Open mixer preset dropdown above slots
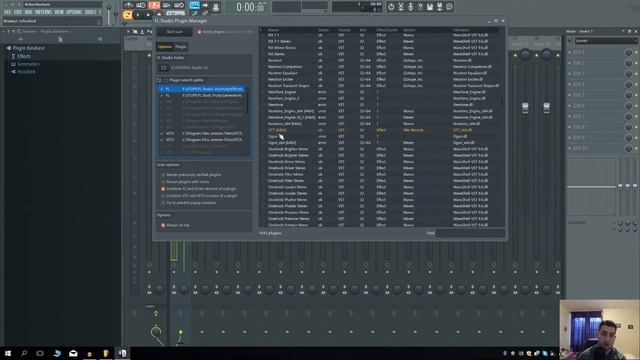This screenshot has width=640, height=360. pos(606,41)
